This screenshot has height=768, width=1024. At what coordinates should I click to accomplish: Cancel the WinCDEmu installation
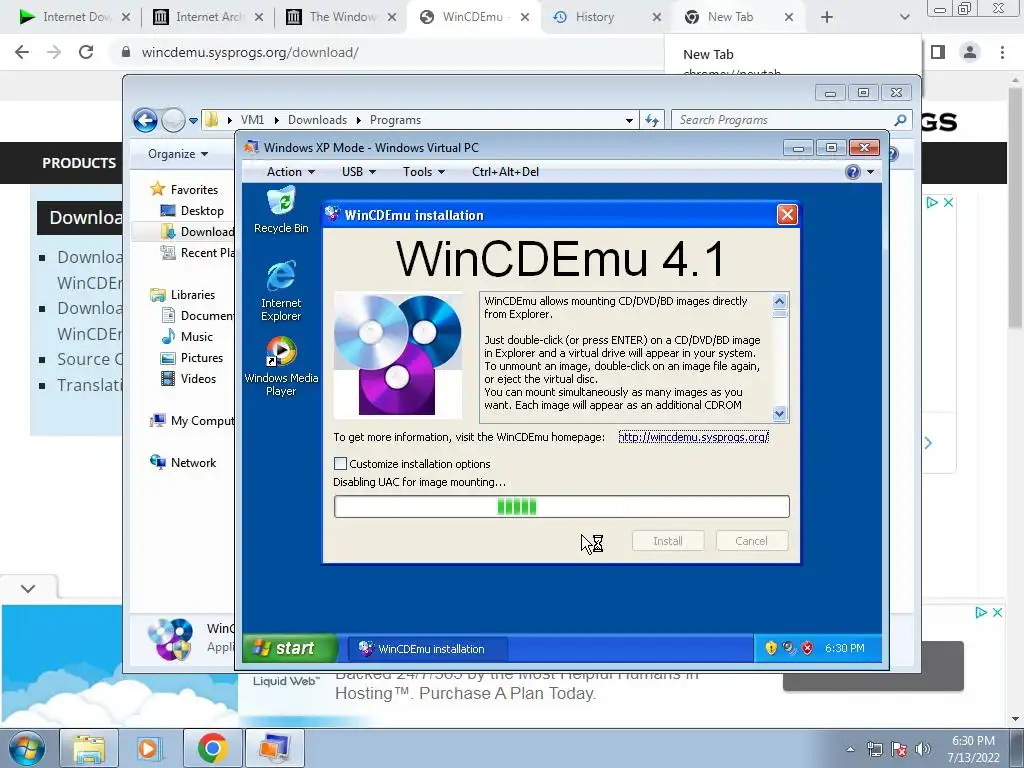751,541
